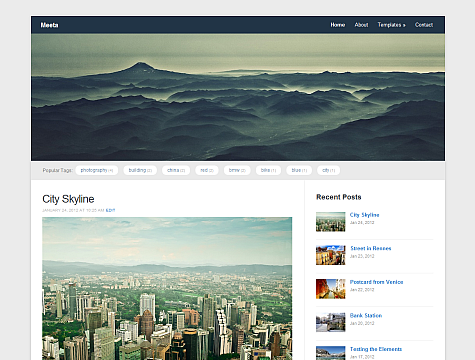Open the Contact page
475x360 pixels.
click(424, 25)
